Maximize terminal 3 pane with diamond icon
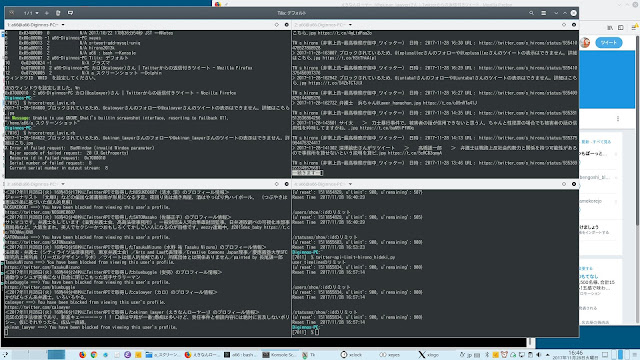This screenshot has height=360, width=640. pyautogui.click(x=277, y=184)
